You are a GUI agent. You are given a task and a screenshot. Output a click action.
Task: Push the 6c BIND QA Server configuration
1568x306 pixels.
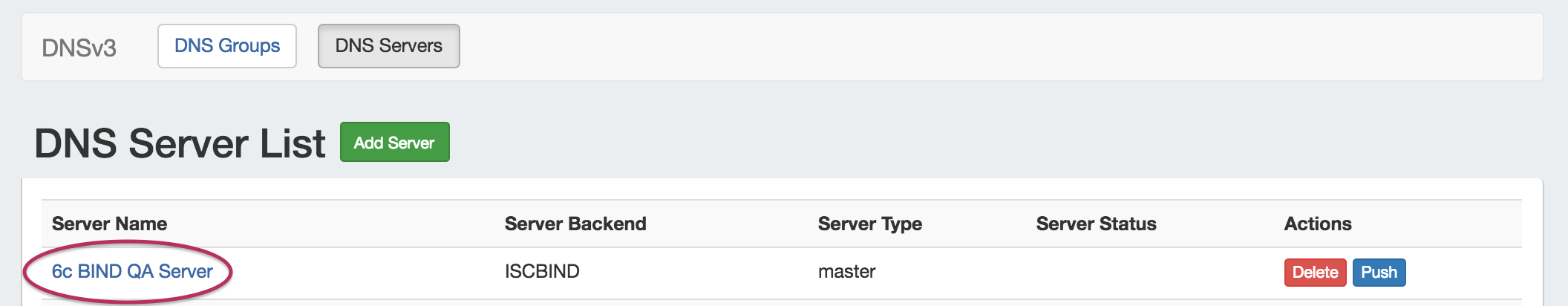pyautogui.click(x=1379, y=273)
